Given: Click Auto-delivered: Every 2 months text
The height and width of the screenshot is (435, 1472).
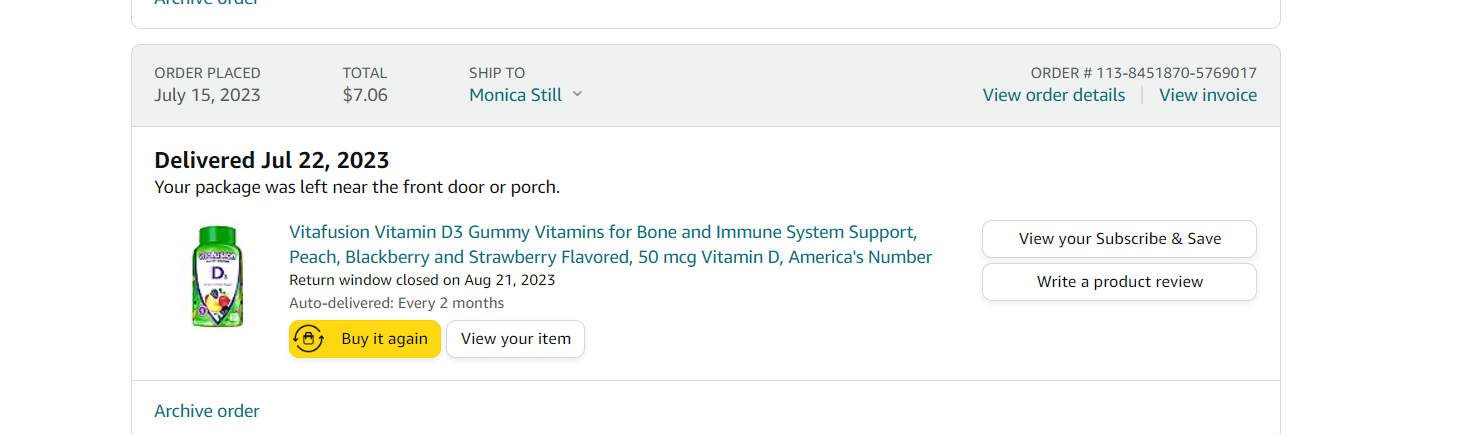Looking at the screenshot, I should [x=396, y=303].
